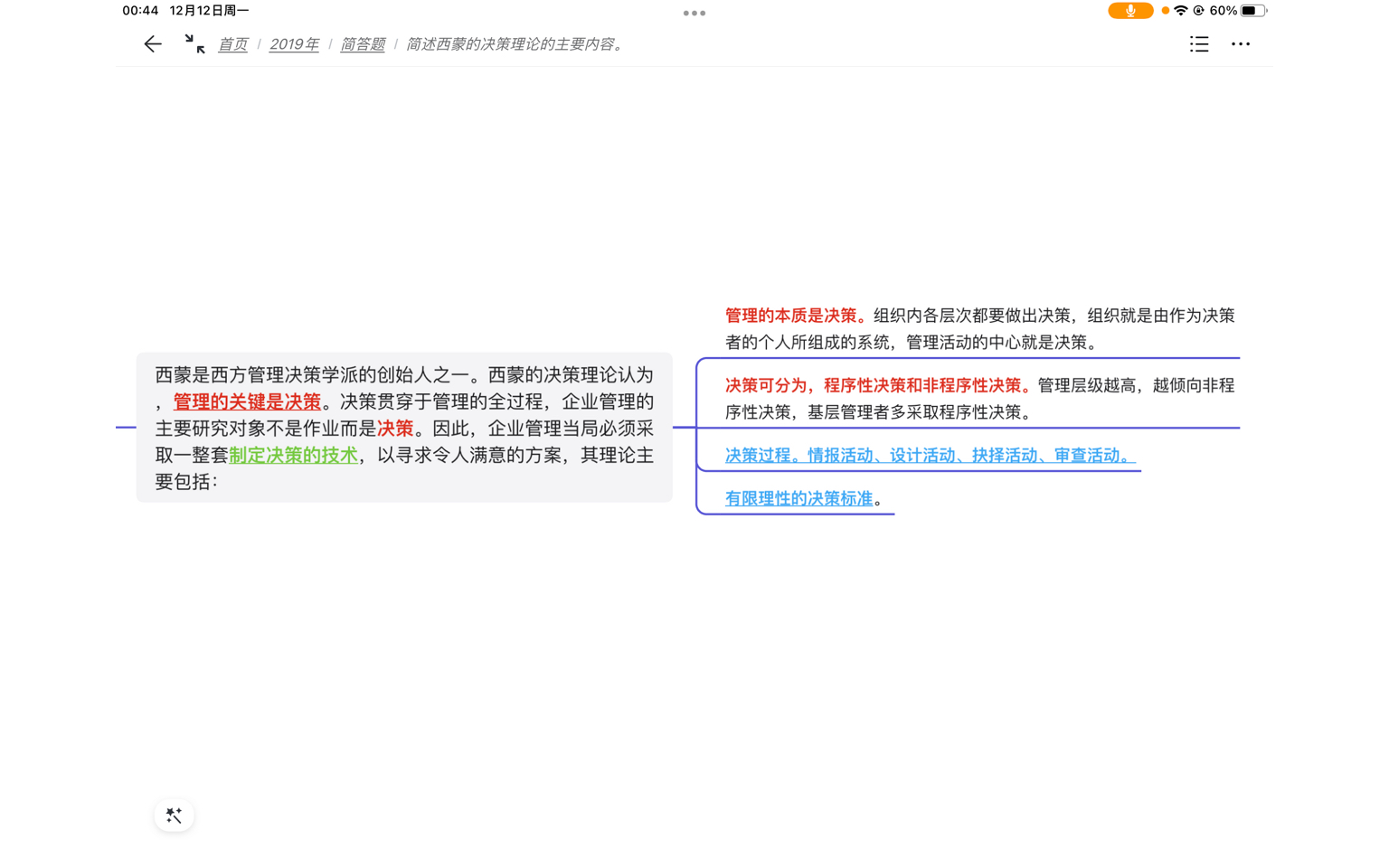The image size is (1389, 868).
Task: Open the link 决策过程。情报活动、设计活动、抉择活动、审查活动。
Action: click(x=930, y=455)
